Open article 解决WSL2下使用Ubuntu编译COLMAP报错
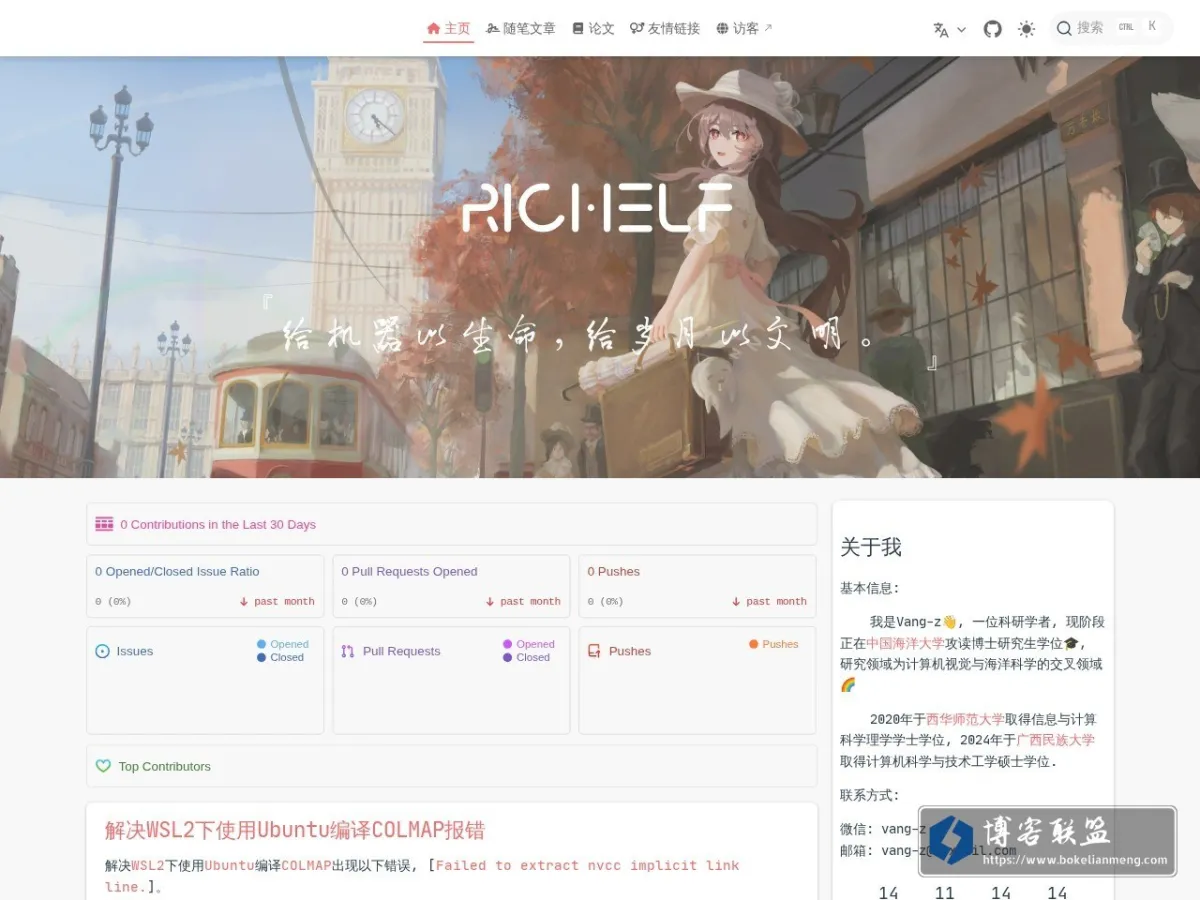Viewport: 1200px width, 900px height. 295,830
